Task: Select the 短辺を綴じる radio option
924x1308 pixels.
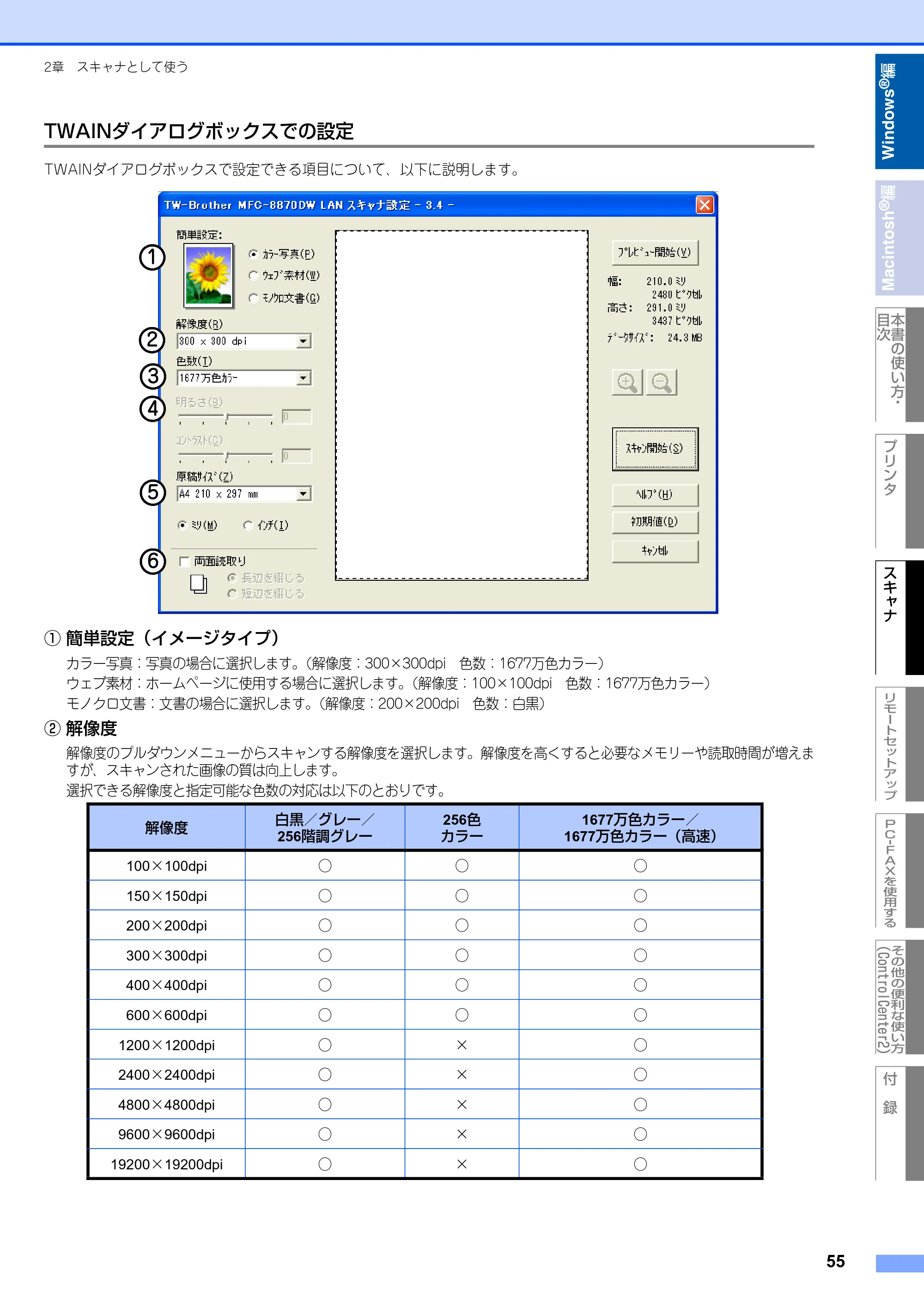Action: click(x=232, y=594)
